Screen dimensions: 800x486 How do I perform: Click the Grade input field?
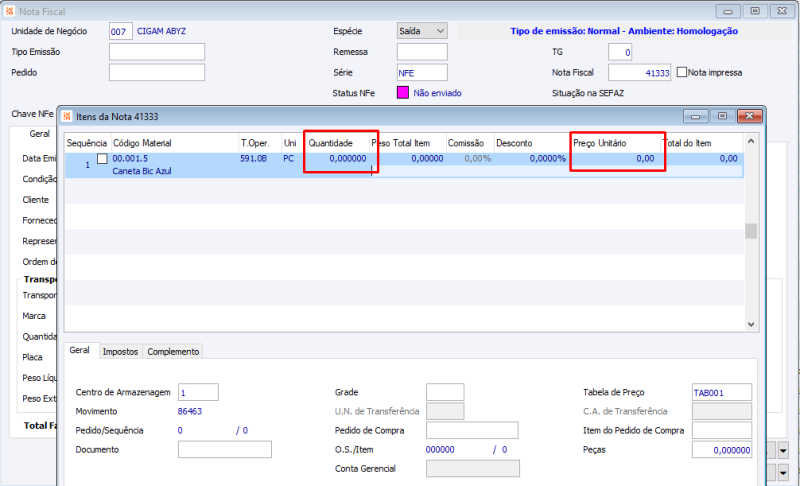point(445,392)
